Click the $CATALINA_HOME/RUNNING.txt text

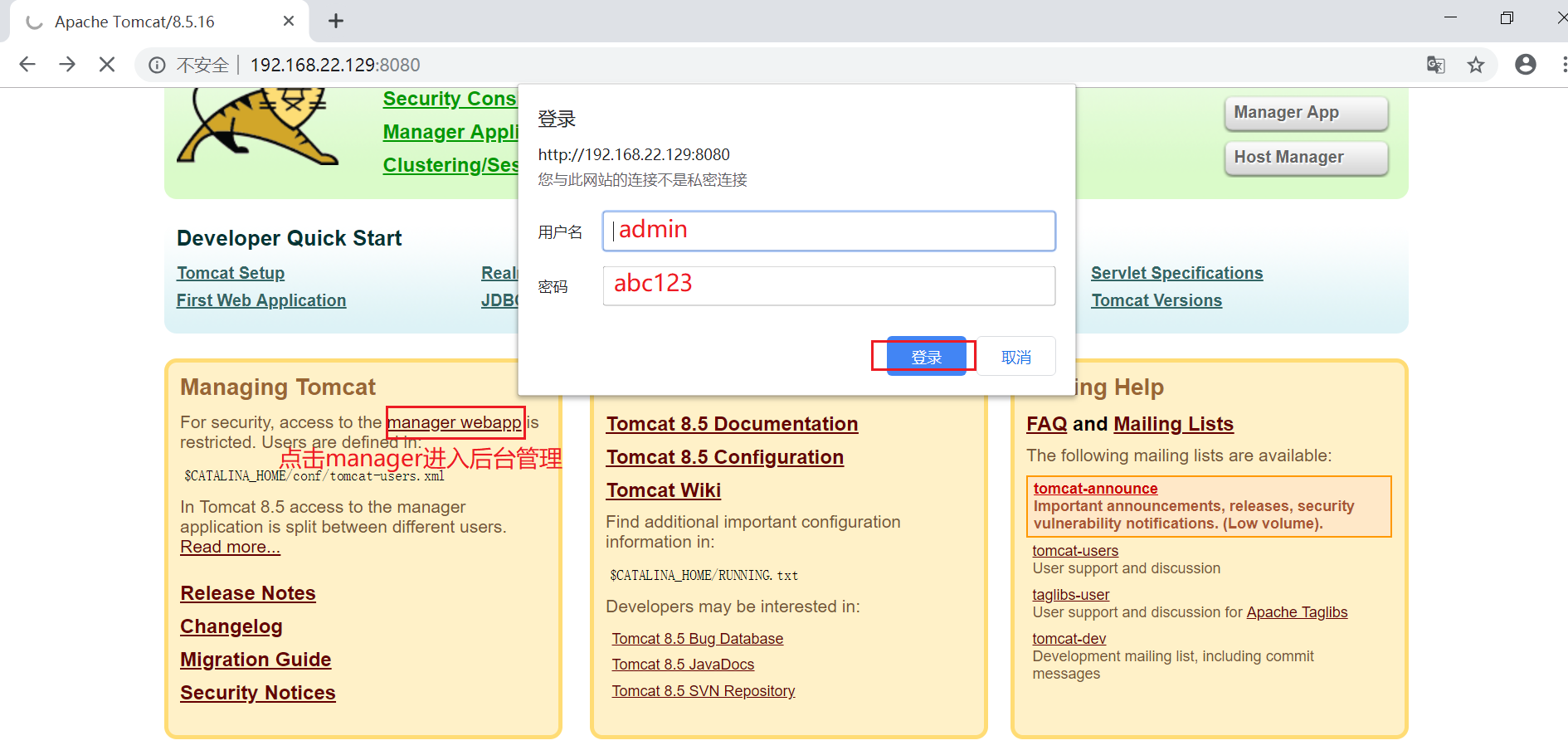click(704, 575)
